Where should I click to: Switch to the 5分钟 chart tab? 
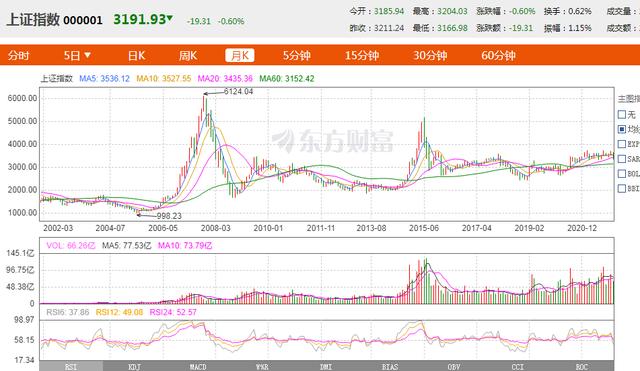[x=297, y=56]
